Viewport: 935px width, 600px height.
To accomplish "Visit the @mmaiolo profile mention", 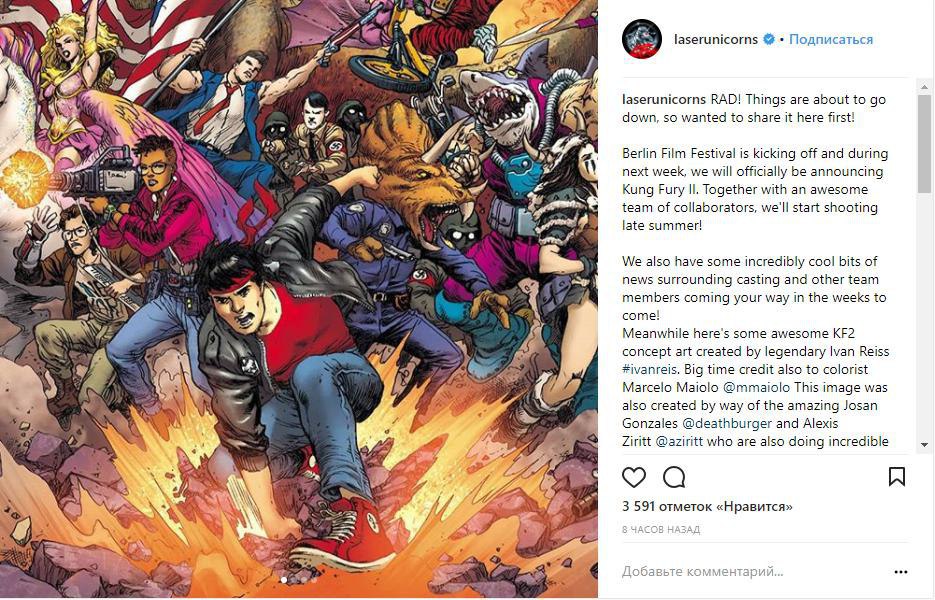I will (x=756, y=387).
